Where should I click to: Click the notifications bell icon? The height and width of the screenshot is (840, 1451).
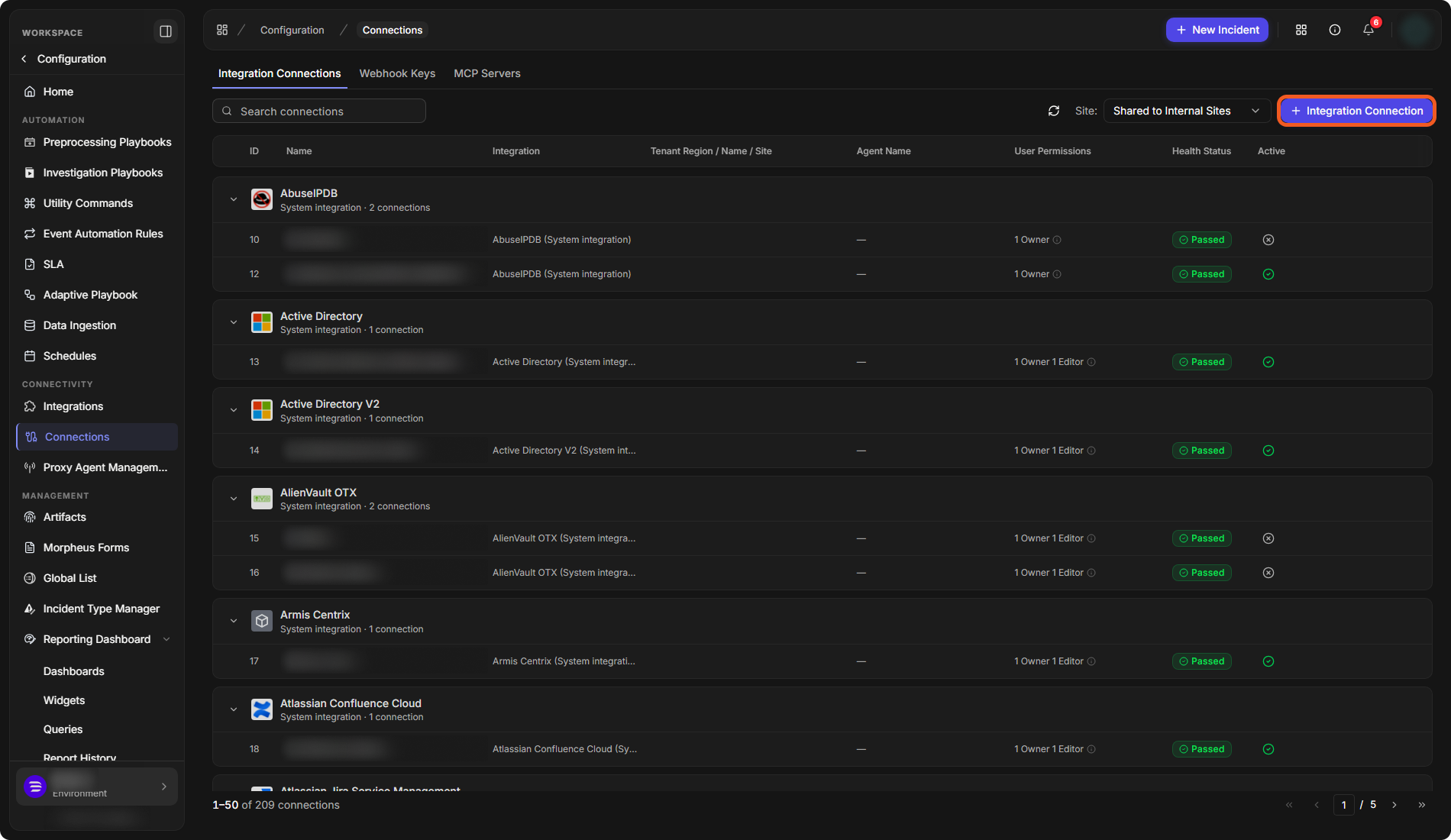pos(1369,30)
